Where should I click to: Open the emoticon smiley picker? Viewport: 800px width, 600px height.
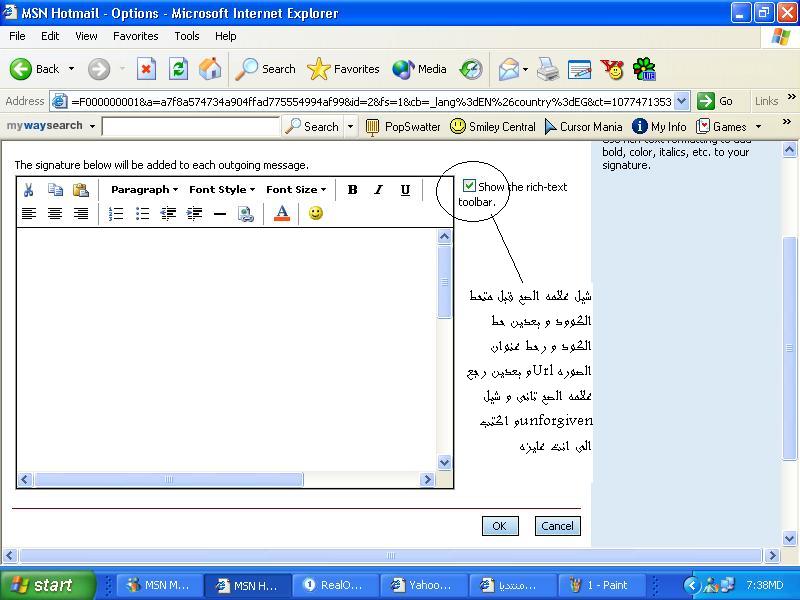[316, 213]
